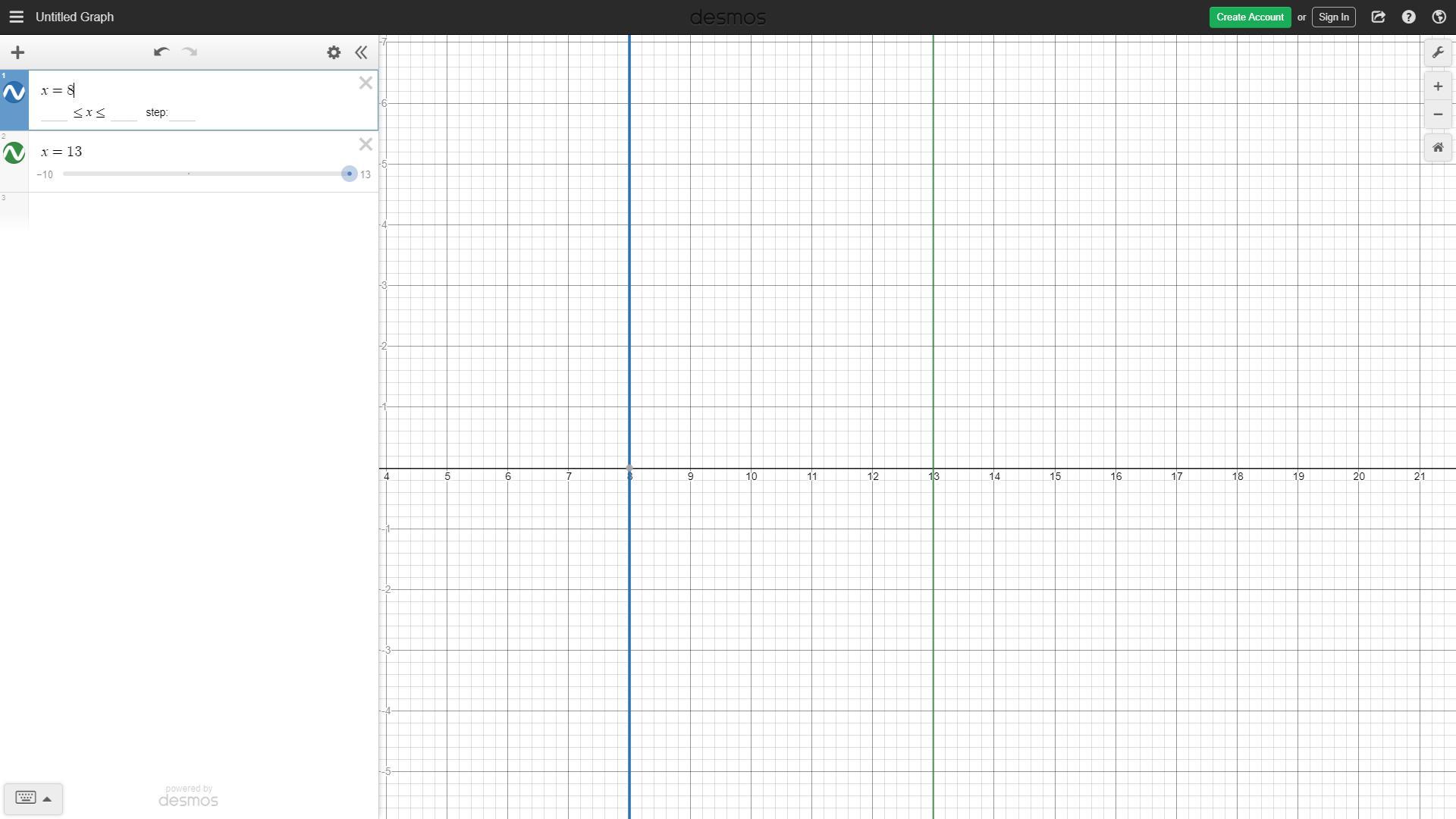Click the Create Account button
This screenshot has height=819, width=1456.
[x=1250, y=17]
